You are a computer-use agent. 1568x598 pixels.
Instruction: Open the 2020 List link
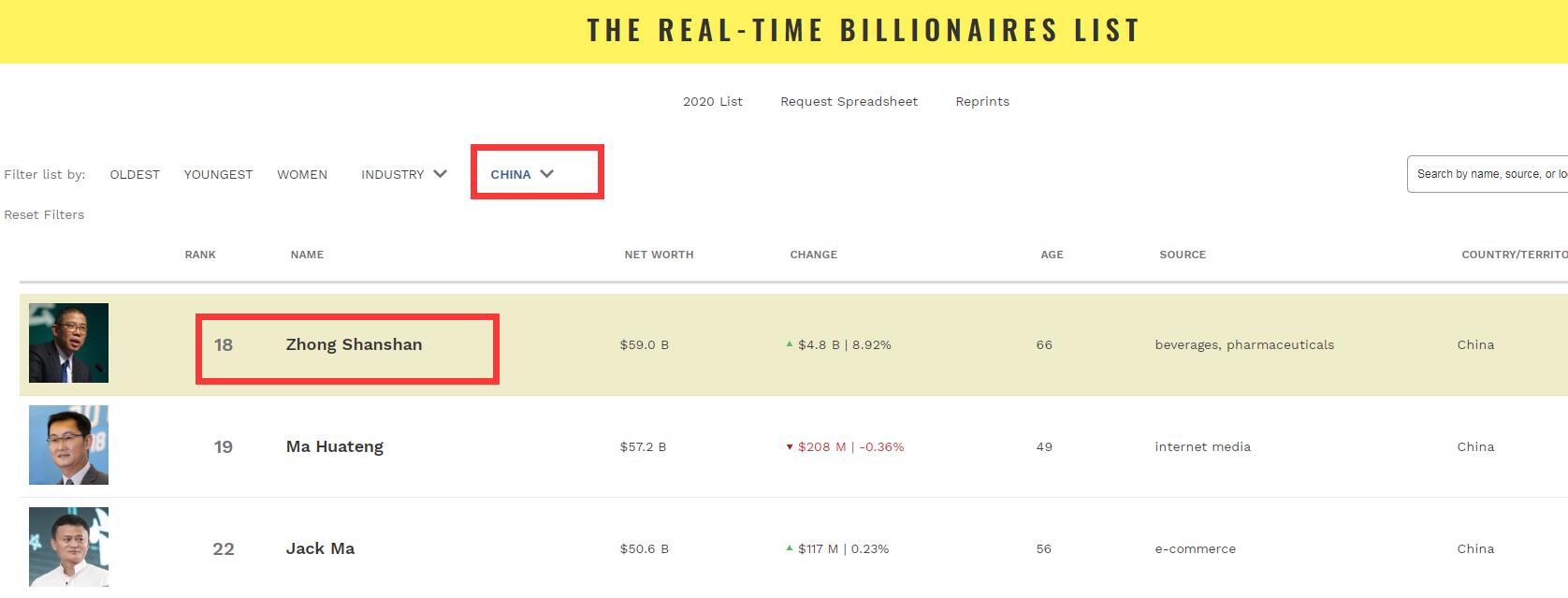(712, 101)
